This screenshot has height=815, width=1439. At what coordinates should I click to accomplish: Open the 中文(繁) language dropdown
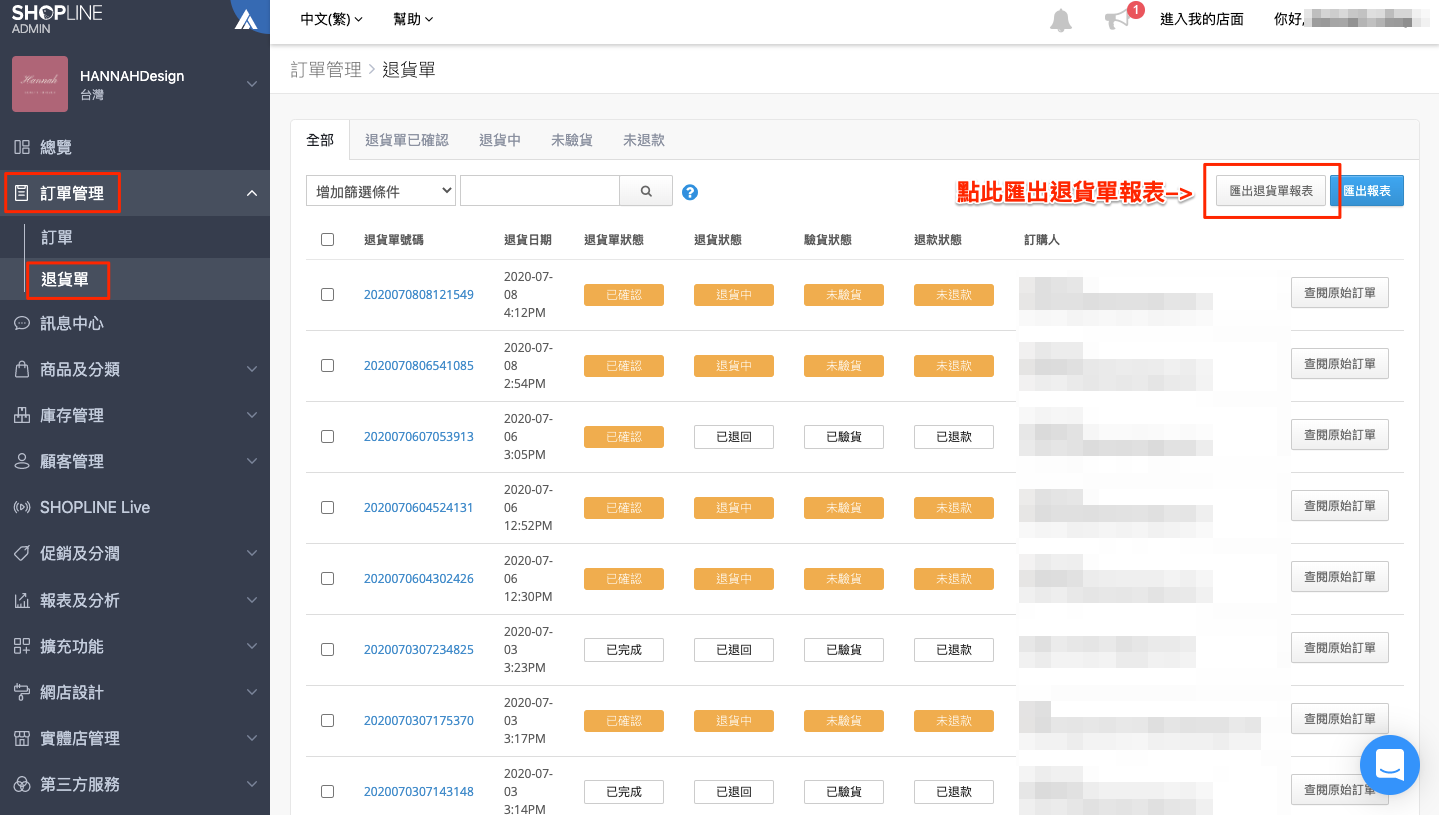point(331,19)
